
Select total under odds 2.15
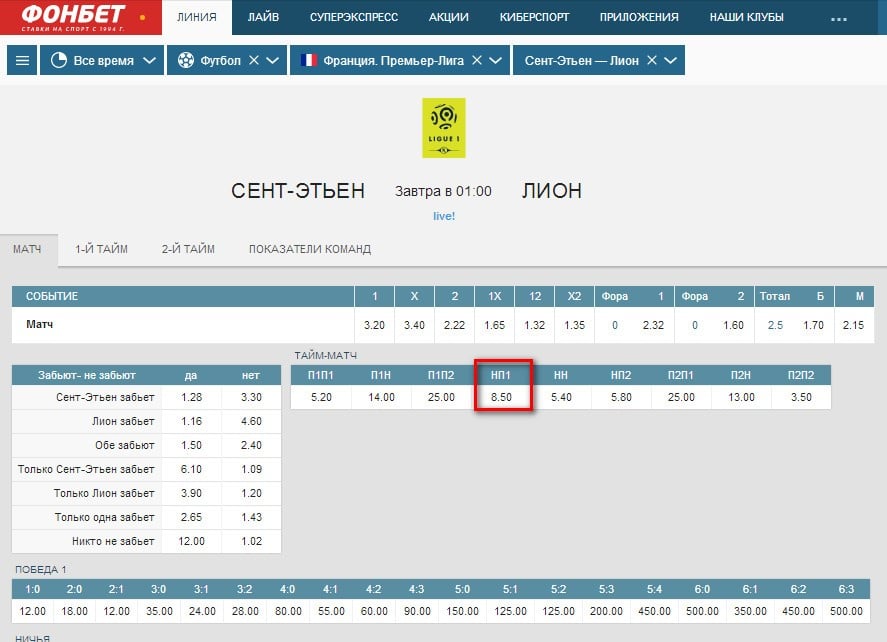point(854,325)
